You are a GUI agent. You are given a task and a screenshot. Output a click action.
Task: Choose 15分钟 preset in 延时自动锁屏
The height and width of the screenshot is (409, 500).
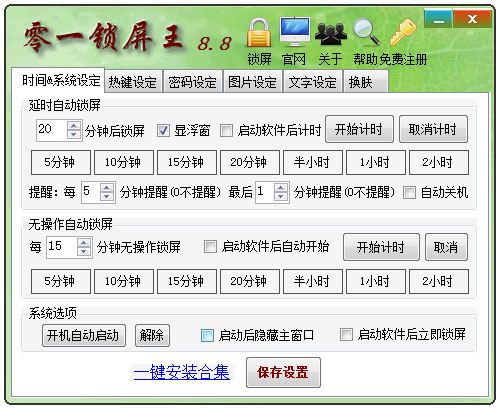(187, 162)
